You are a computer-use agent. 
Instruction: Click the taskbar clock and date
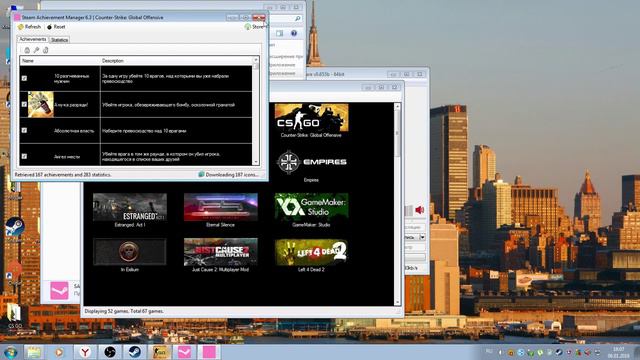(x=618, y=352)
